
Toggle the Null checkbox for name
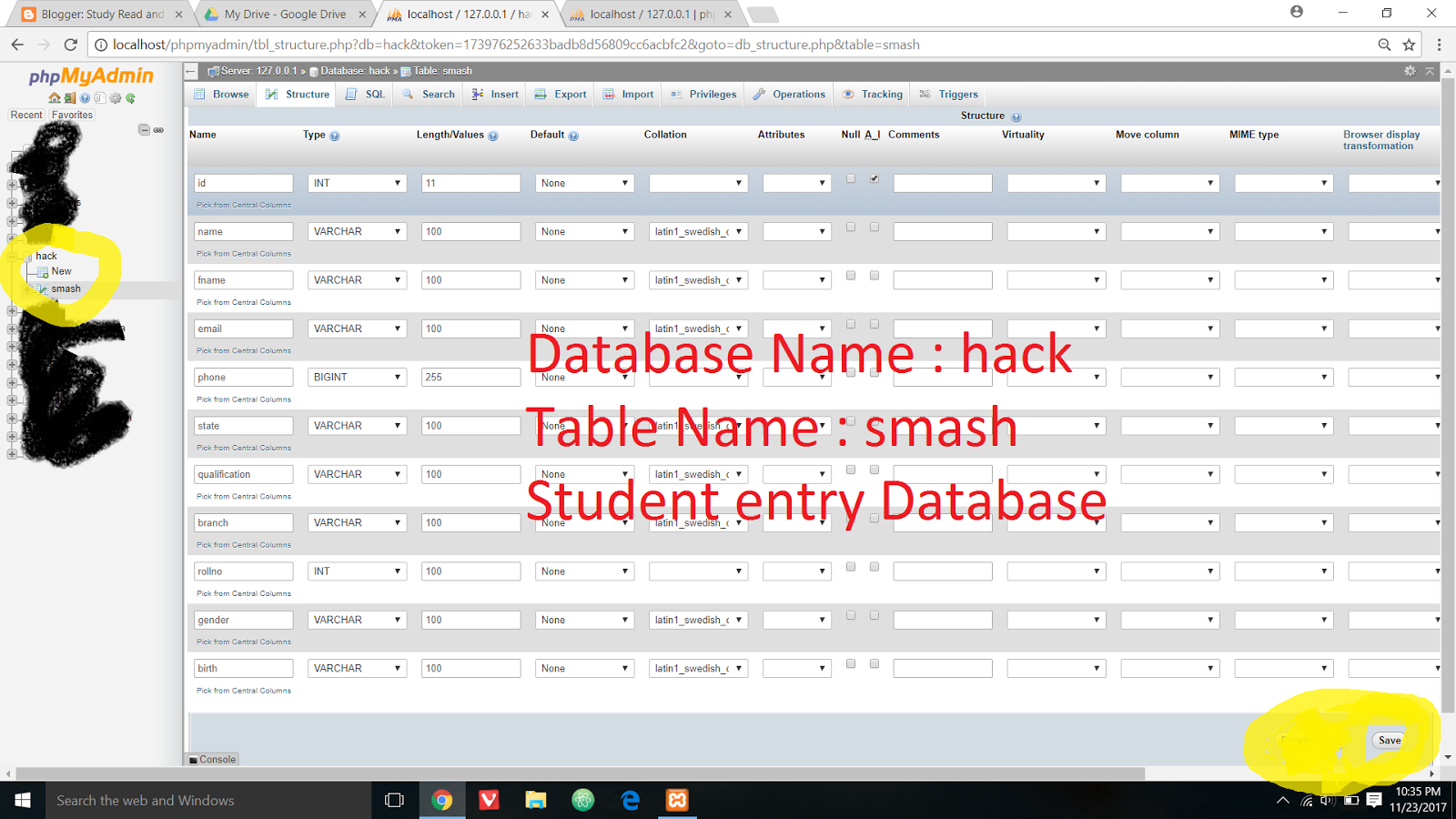[851, 227]
